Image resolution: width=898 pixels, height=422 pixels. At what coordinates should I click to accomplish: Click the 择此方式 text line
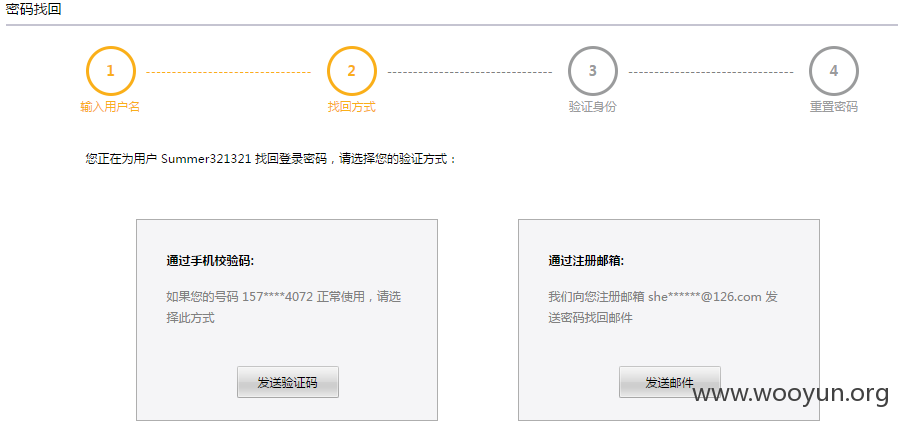coord(190,318)
